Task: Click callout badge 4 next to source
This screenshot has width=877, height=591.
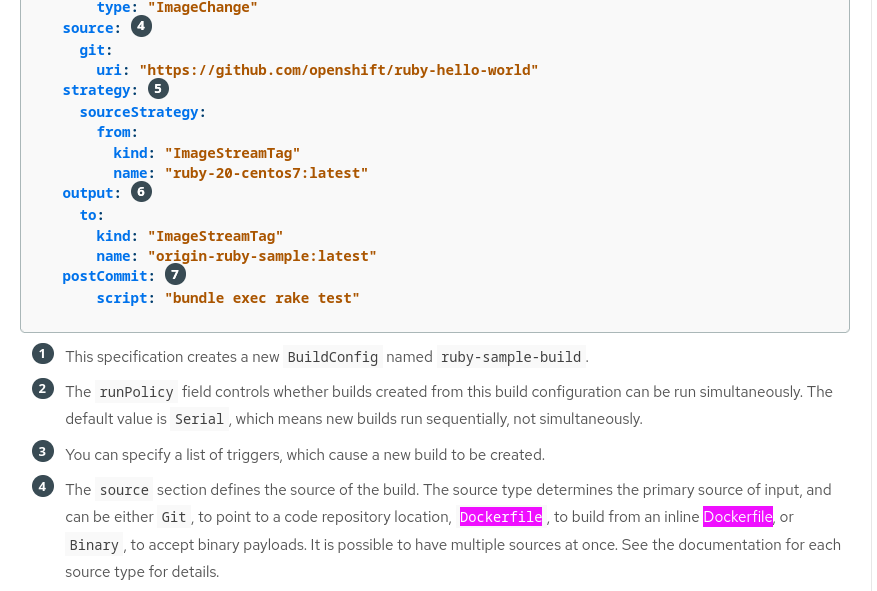Action: (x=141, y=26)
